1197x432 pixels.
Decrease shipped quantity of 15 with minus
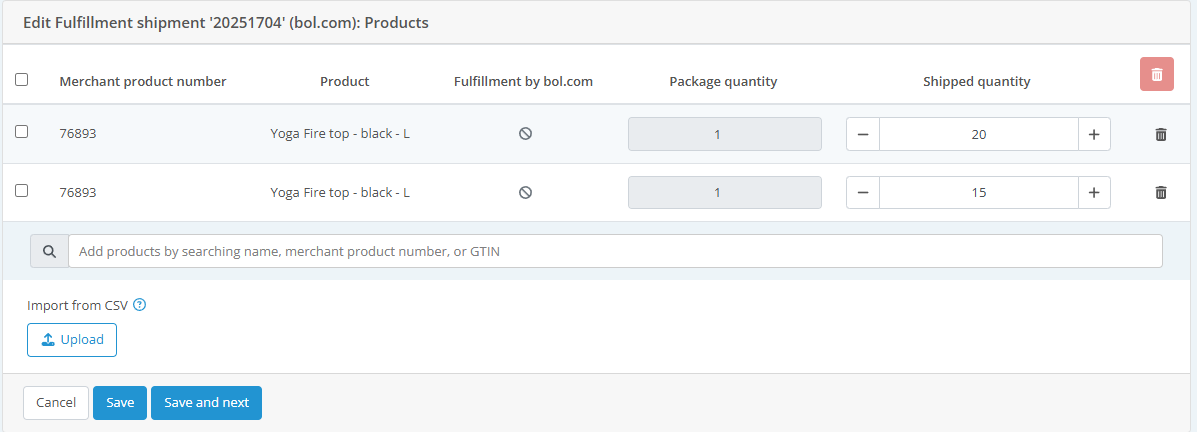click(x=863, y=192)
